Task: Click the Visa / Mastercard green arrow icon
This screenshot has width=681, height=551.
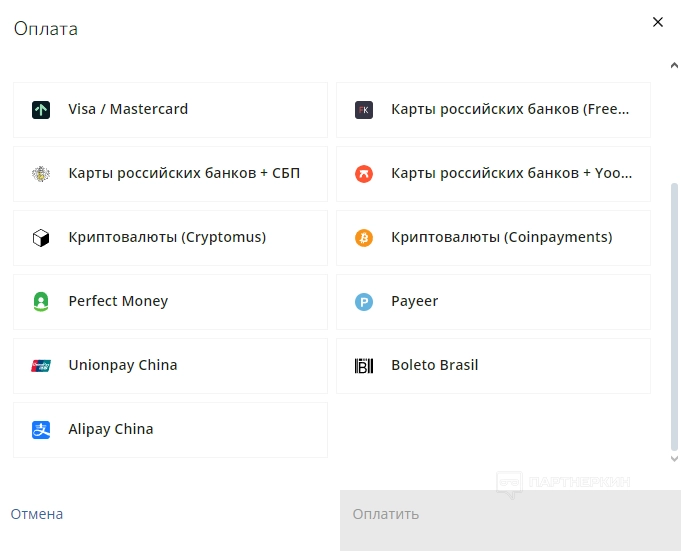Action: tap(41, 110)
